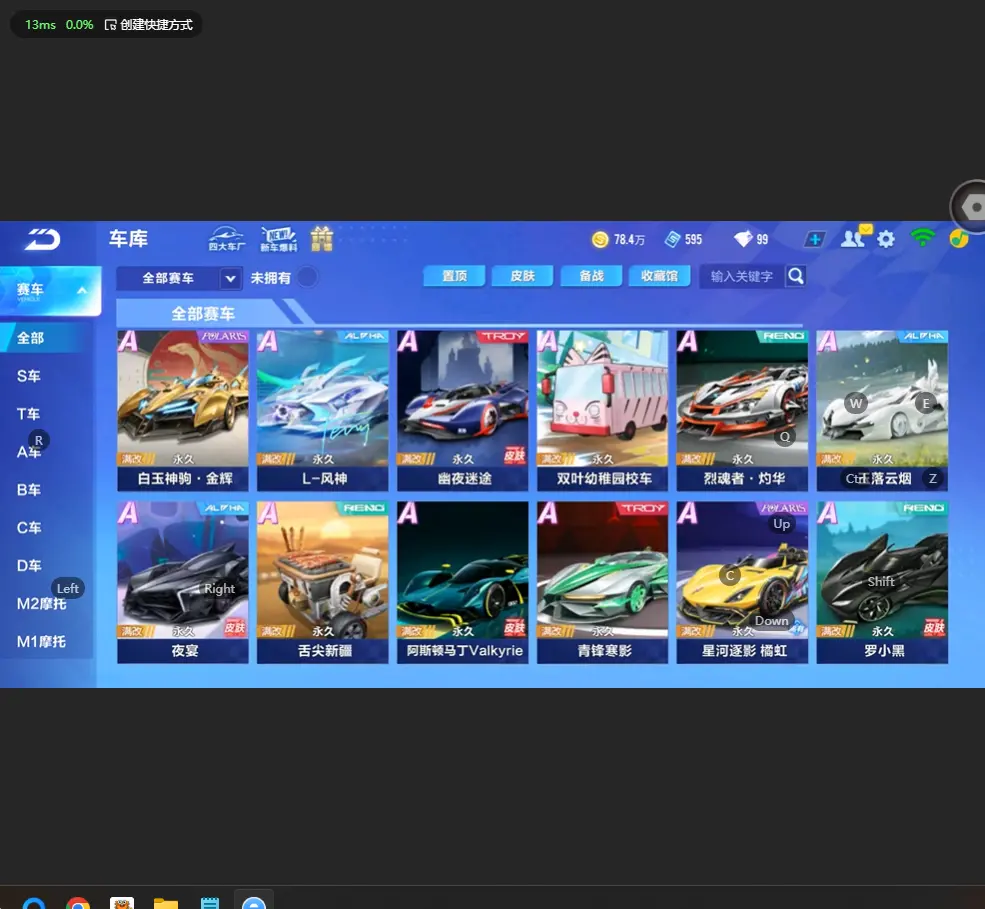Click the 皮肤 badge on 幽夜迷途 card
The height and width of the screenshot is (909, 985).
click(x=514, y=457)
